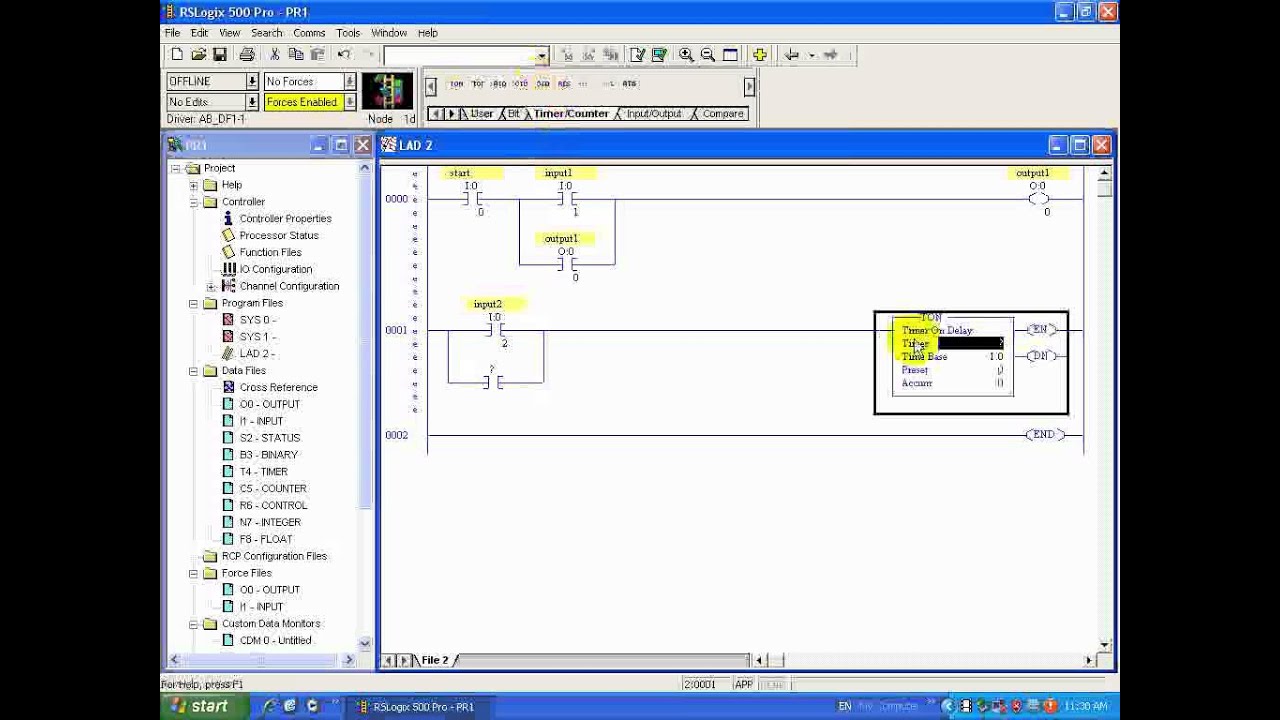Select the input2 contact on rung 0001
This screenshot has height=720, width=1280.
coord(495,330)
